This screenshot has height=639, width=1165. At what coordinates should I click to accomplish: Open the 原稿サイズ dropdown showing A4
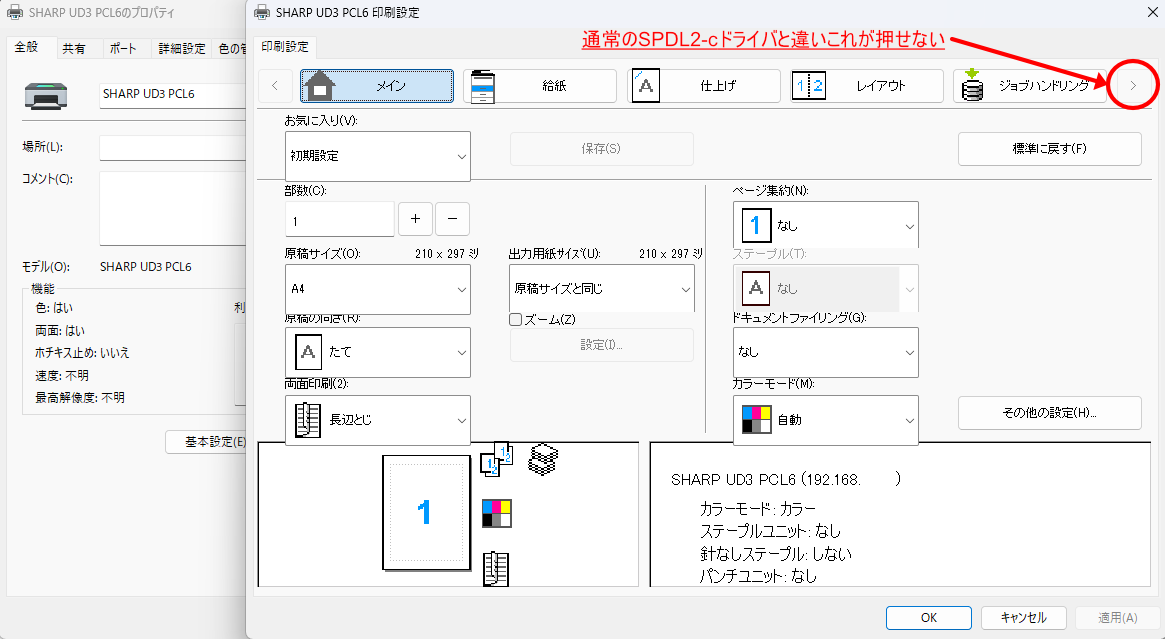click(x=377, y=289)
